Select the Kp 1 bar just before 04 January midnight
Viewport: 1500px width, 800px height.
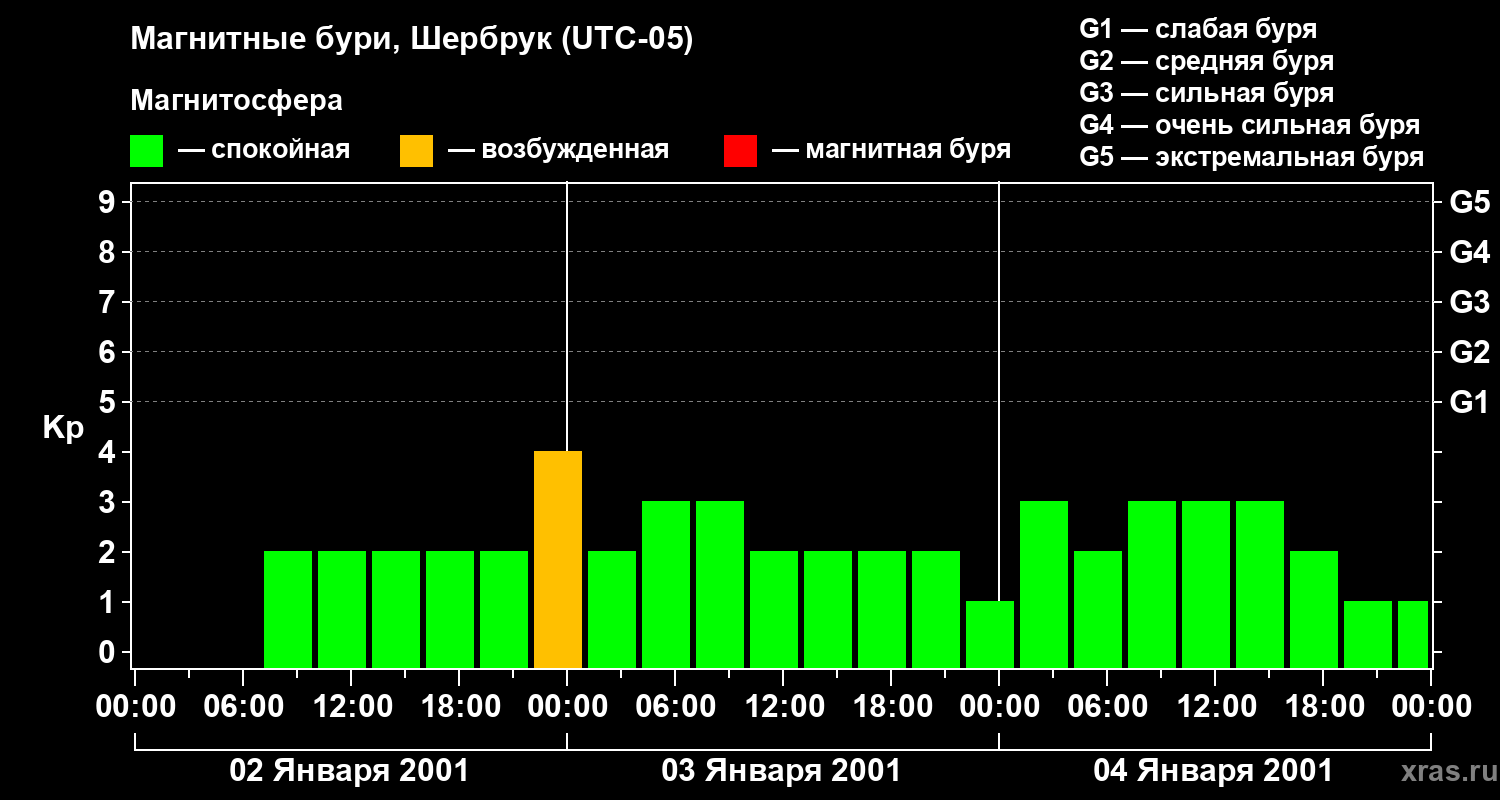tap(990, 635)
